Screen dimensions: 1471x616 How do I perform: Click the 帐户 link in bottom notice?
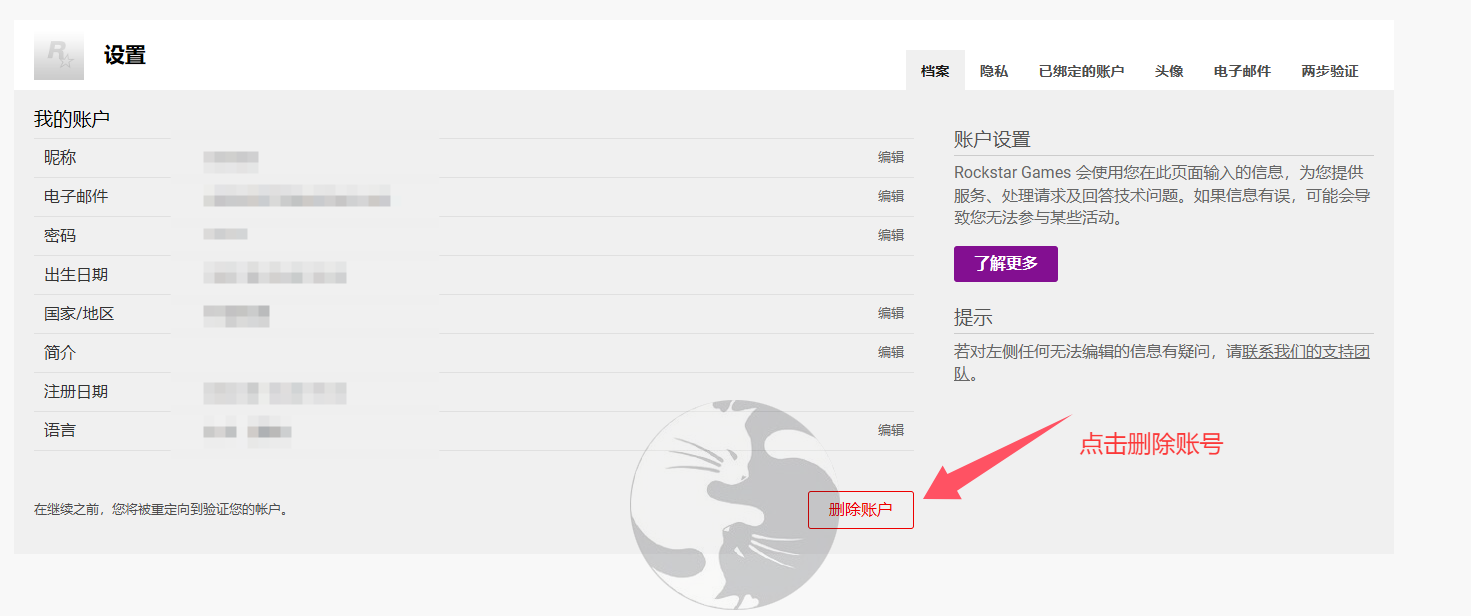pyautogui.click(x=267, y=509)
